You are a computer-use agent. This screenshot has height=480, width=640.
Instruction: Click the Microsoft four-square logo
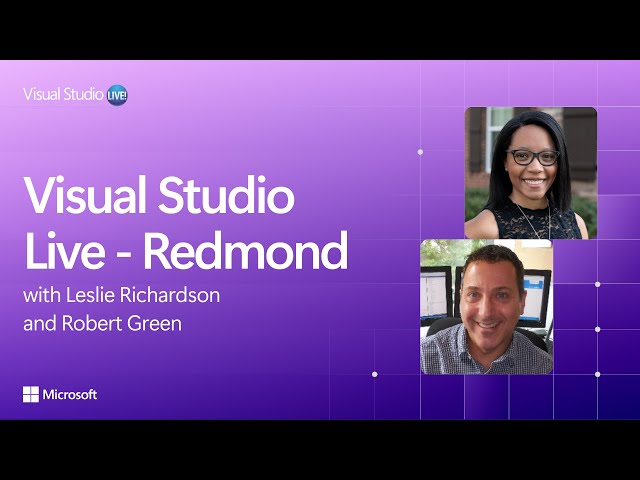click(x=31, y=394)
